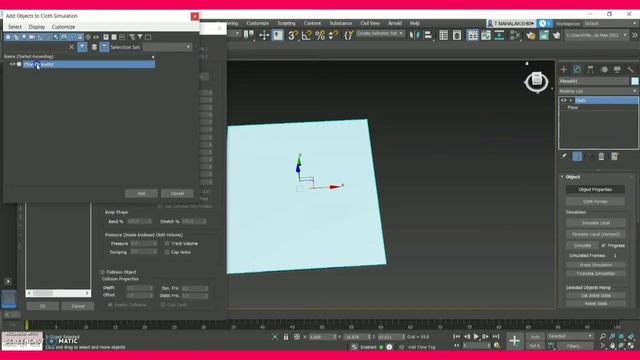
Task: Toggle cameras display filter icon in dialog
Action: tap(32, 37)
